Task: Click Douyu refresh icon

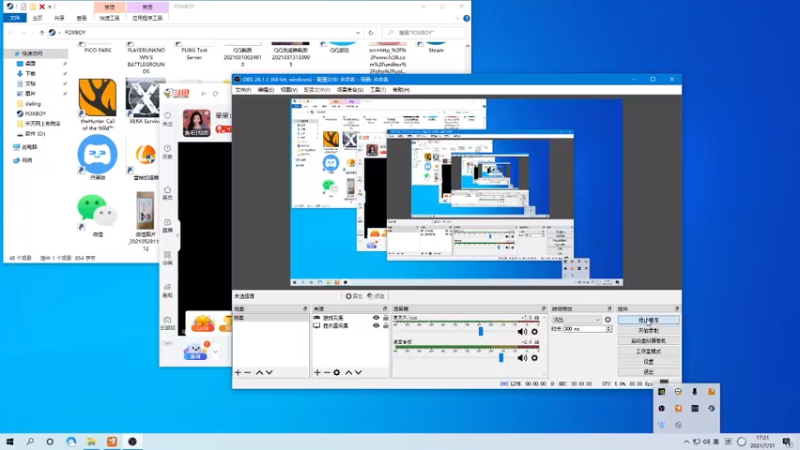Action: (x=215, y=94)
